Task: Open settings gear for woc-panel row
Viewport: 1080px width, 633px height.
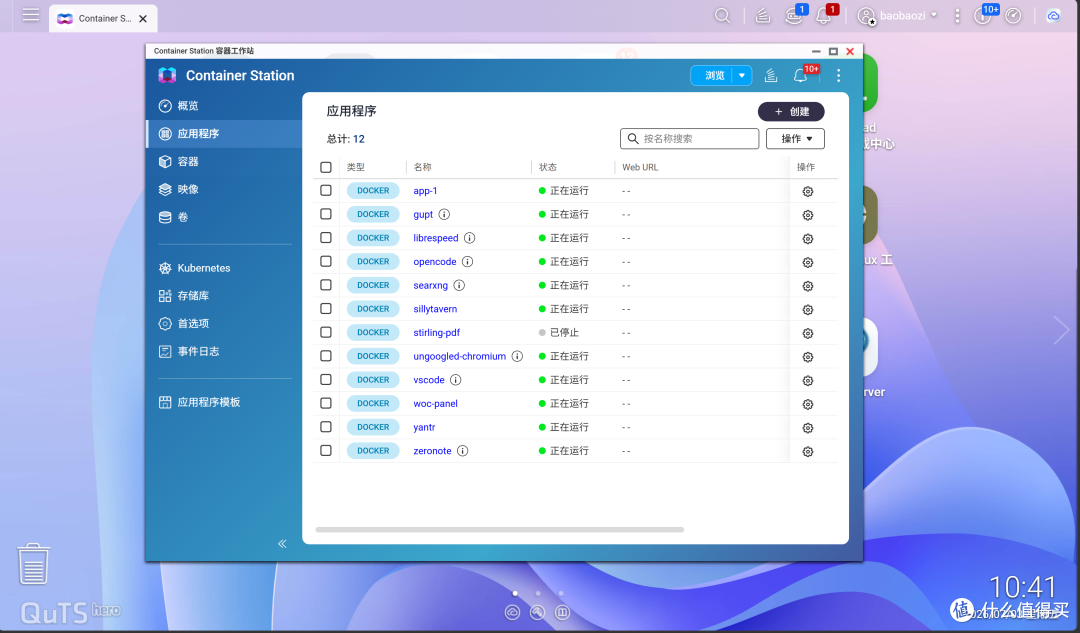Action: tap(807, 404)
